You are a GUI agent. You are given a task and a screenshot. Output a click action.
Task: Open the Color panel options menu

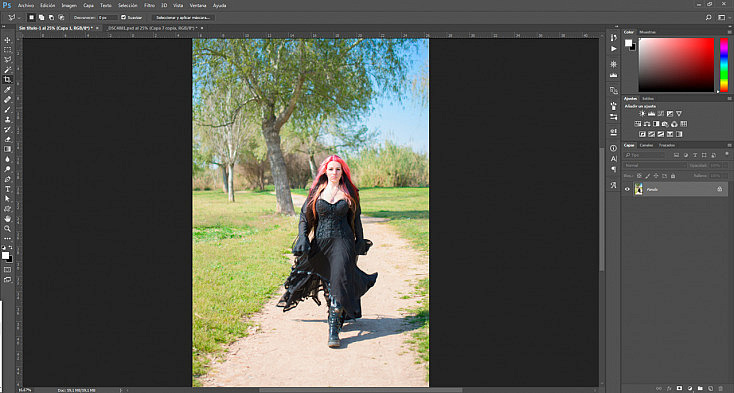point(729,32)
